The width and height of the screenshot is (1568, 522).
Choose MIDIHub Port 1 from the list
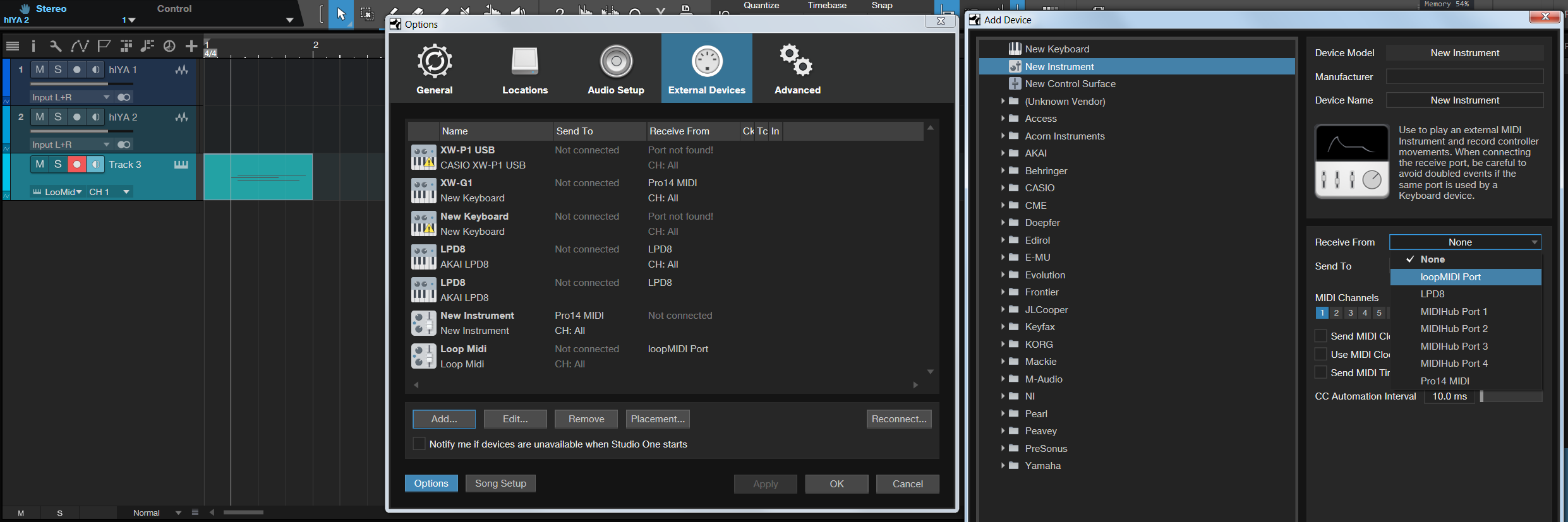click(x=1466, y=312)
